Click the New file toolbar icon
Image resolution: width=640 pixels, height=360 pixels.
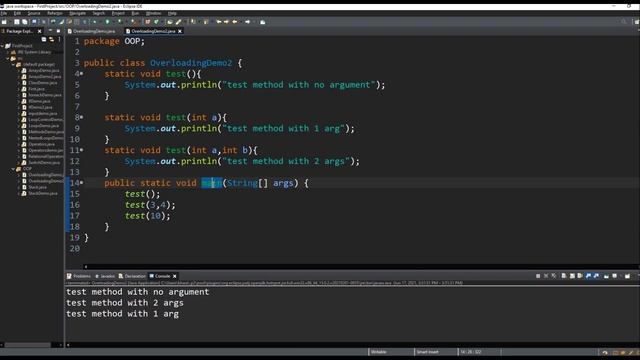tap(4, 22)
